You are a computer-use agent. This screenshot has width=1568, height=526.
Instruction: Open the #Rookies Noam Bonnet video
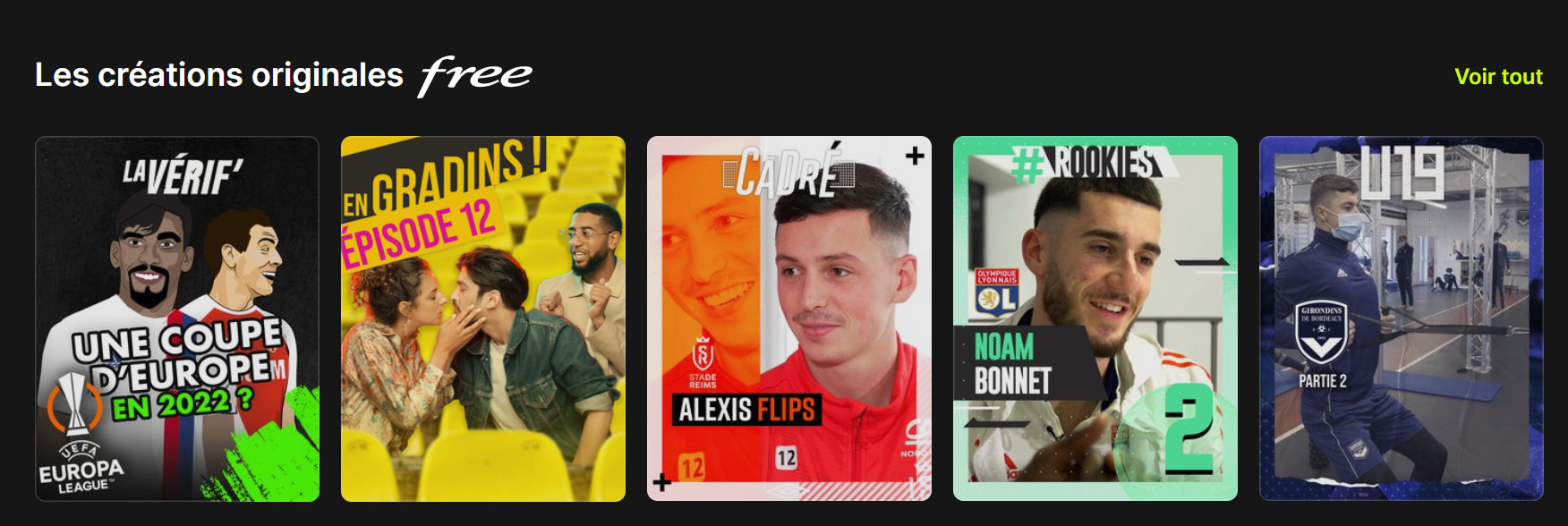[1095, 318]
